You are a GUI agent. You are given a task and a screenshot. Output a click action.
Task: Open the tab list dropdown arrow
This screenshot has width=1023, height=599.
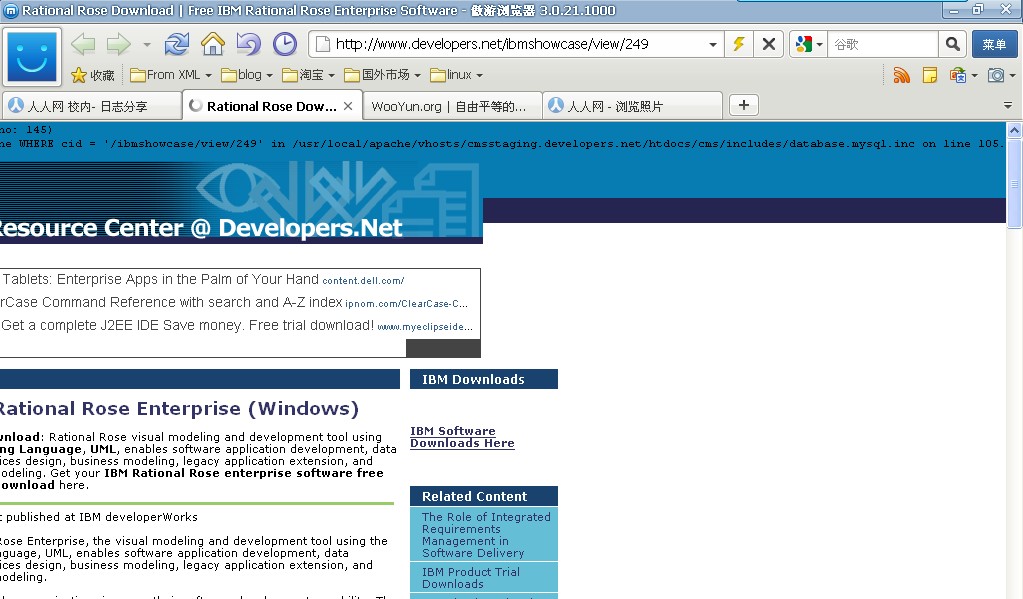(x=1007, y=106)
